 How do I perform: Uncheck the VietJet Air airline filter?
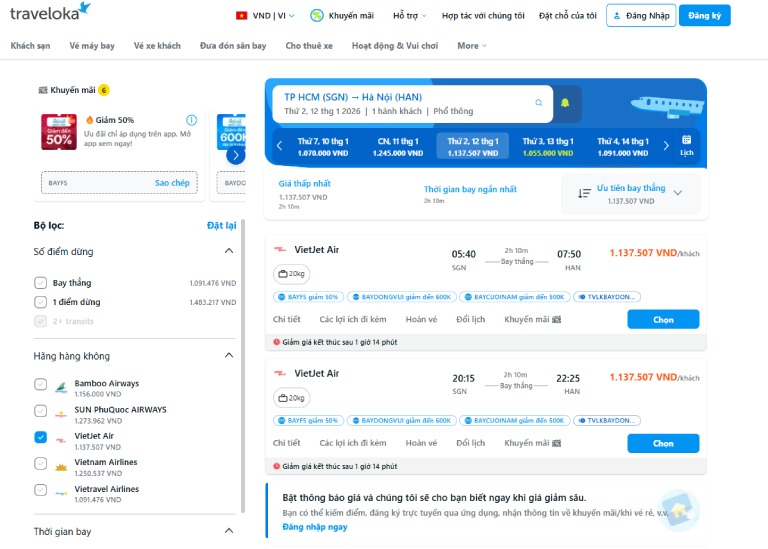tap(40, 437)
